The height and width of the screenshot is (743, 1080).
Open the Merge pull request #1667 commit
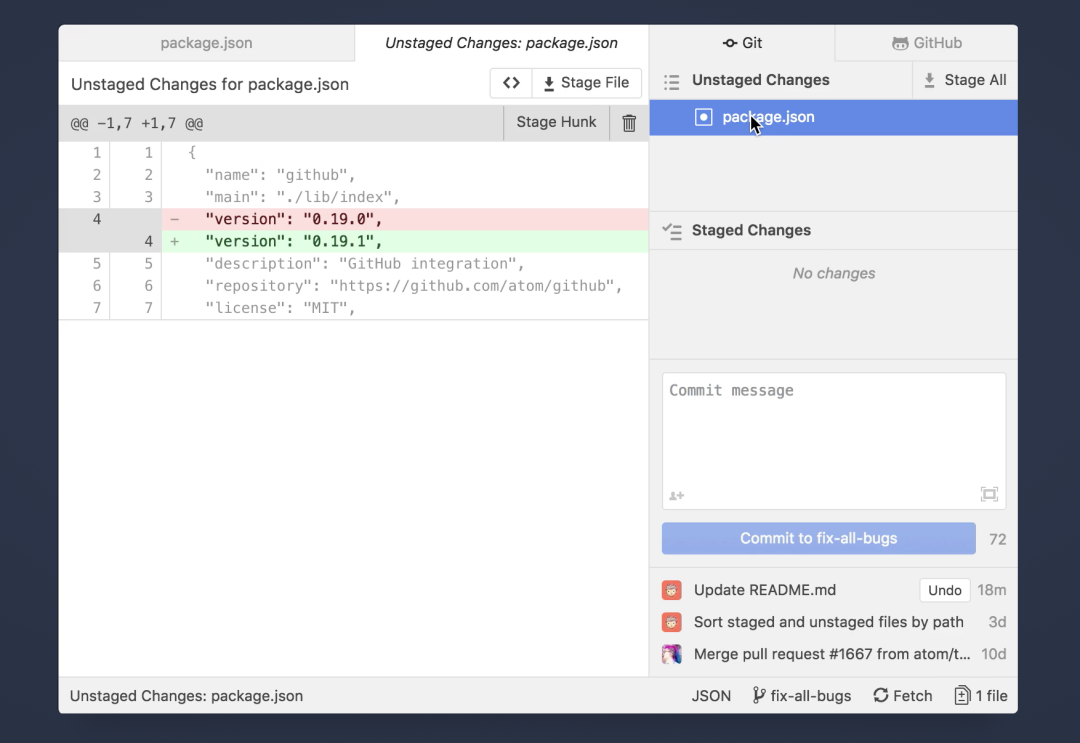(832, 654)
